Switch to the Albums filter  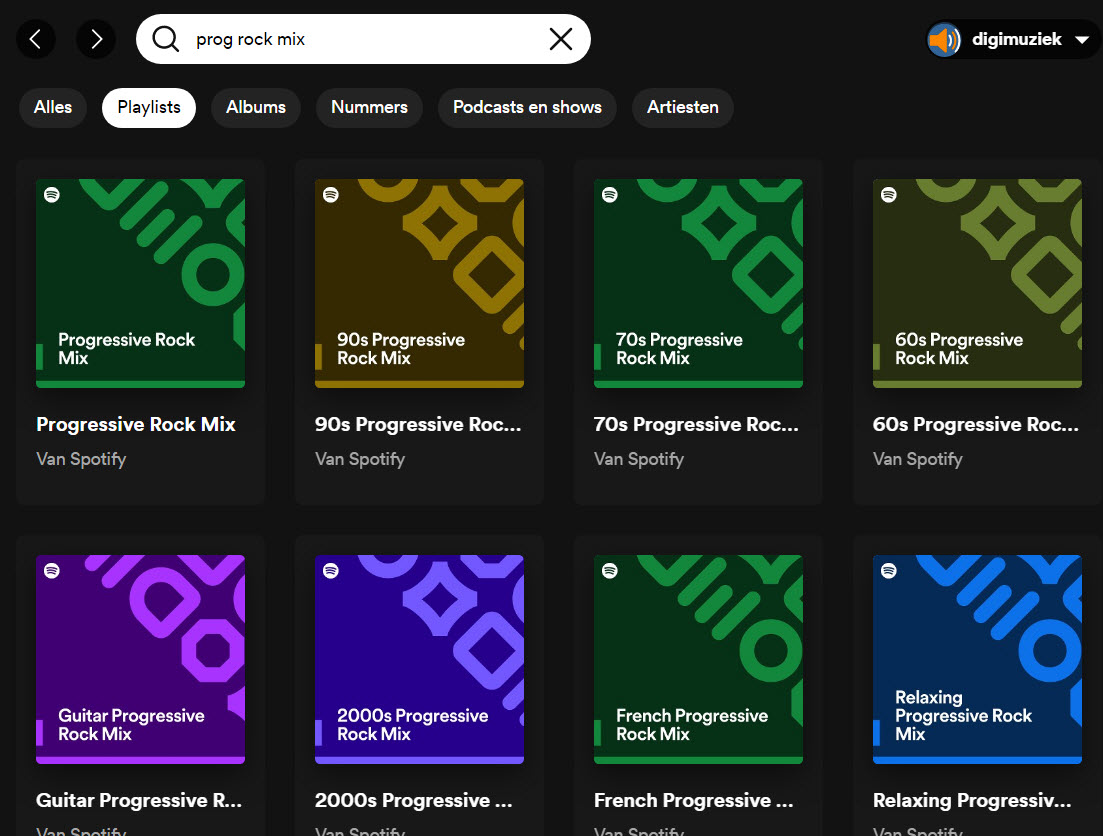click(256, 107)
